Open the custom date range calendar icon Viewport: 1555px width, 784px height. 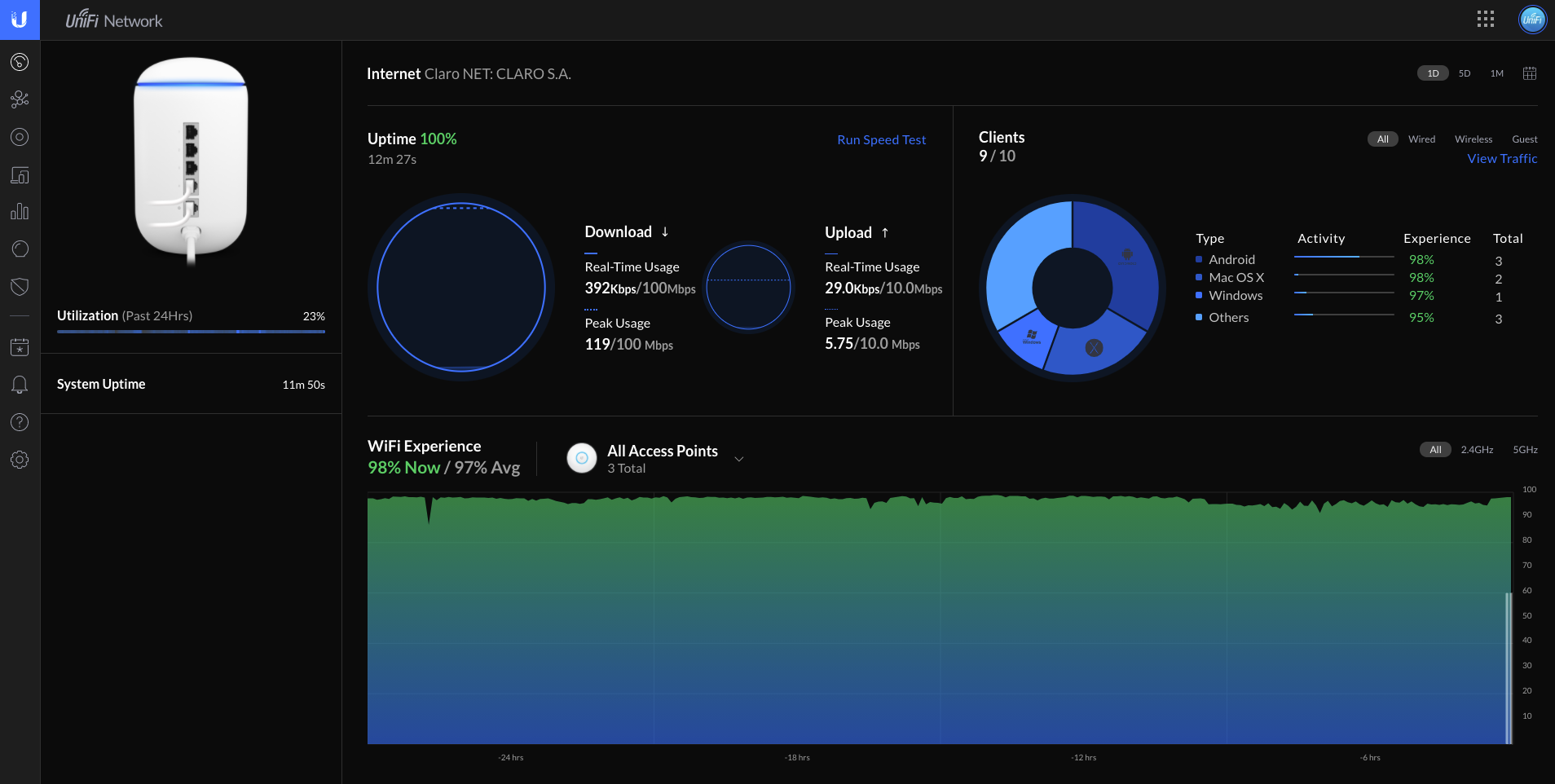[x=1530, y=73]
